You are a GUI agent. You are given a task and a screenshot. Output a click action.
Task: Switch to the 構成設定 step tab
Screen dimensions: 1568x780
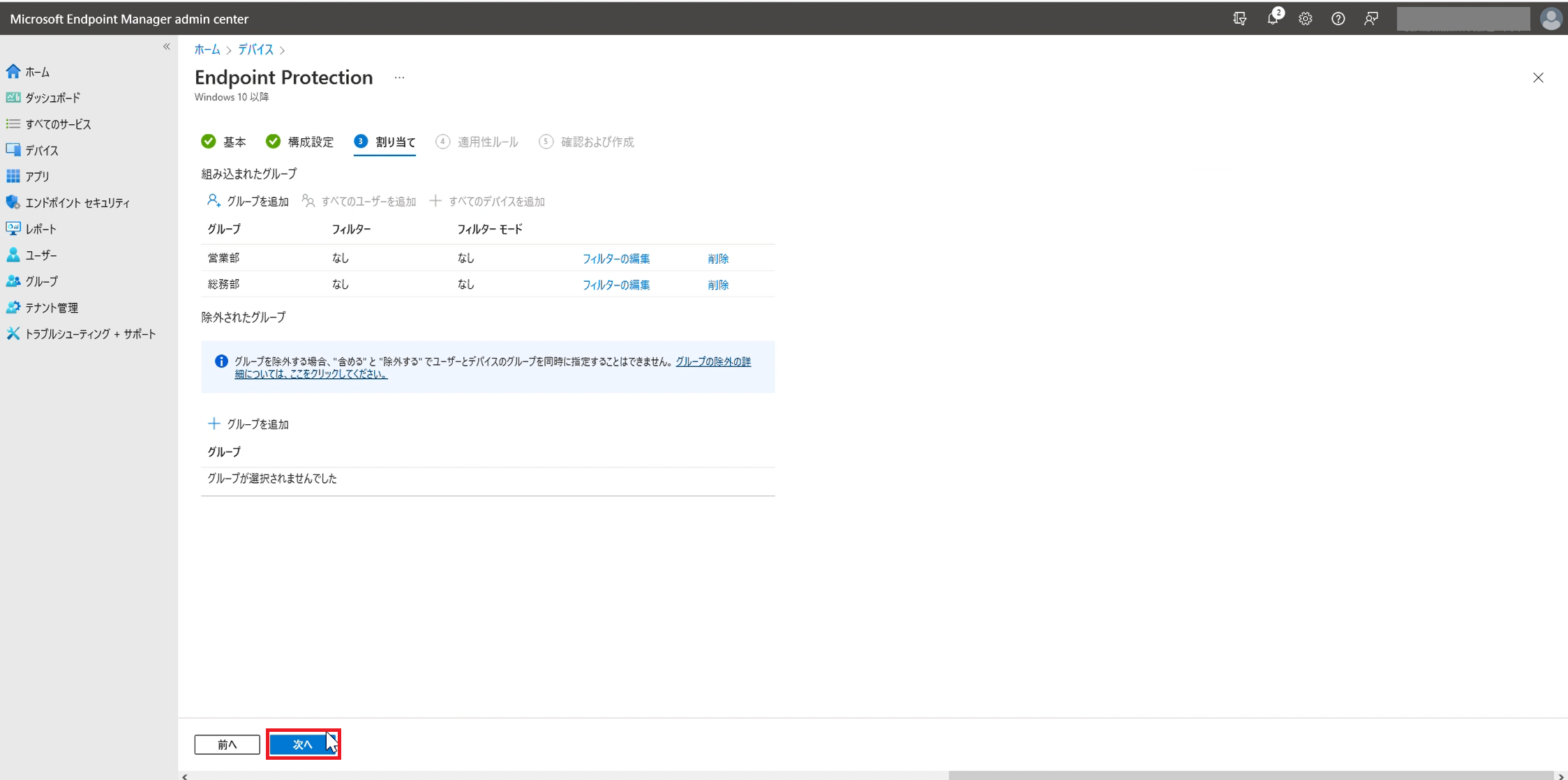click(x=300, y=142)
